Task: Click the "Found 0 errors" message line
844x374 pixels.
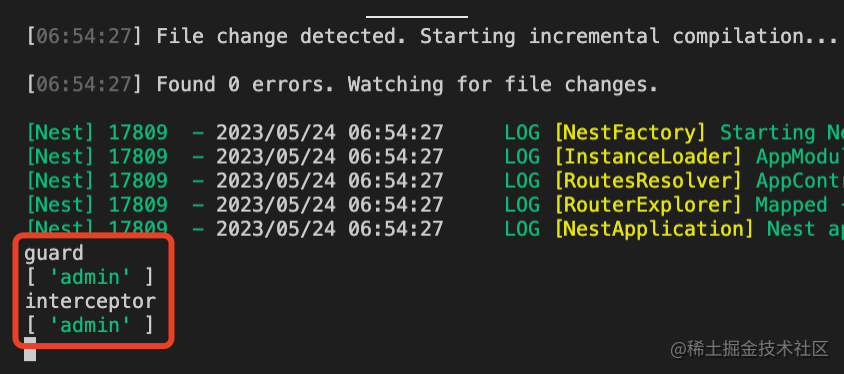Action: point(342,84)
